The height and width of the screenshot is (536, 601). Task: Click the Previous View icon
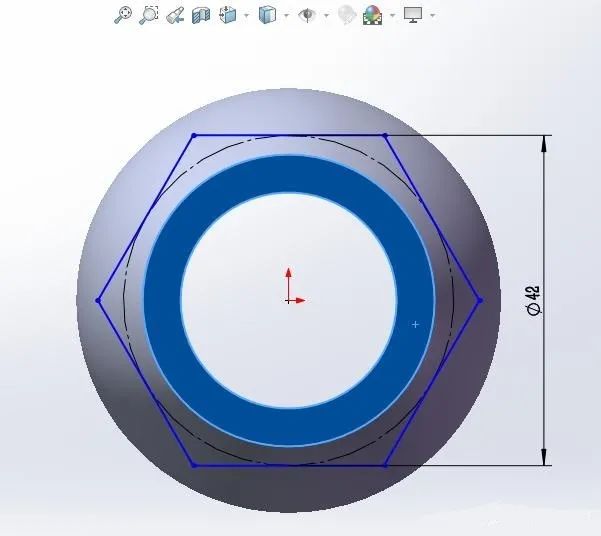click(x=175, y=16)
